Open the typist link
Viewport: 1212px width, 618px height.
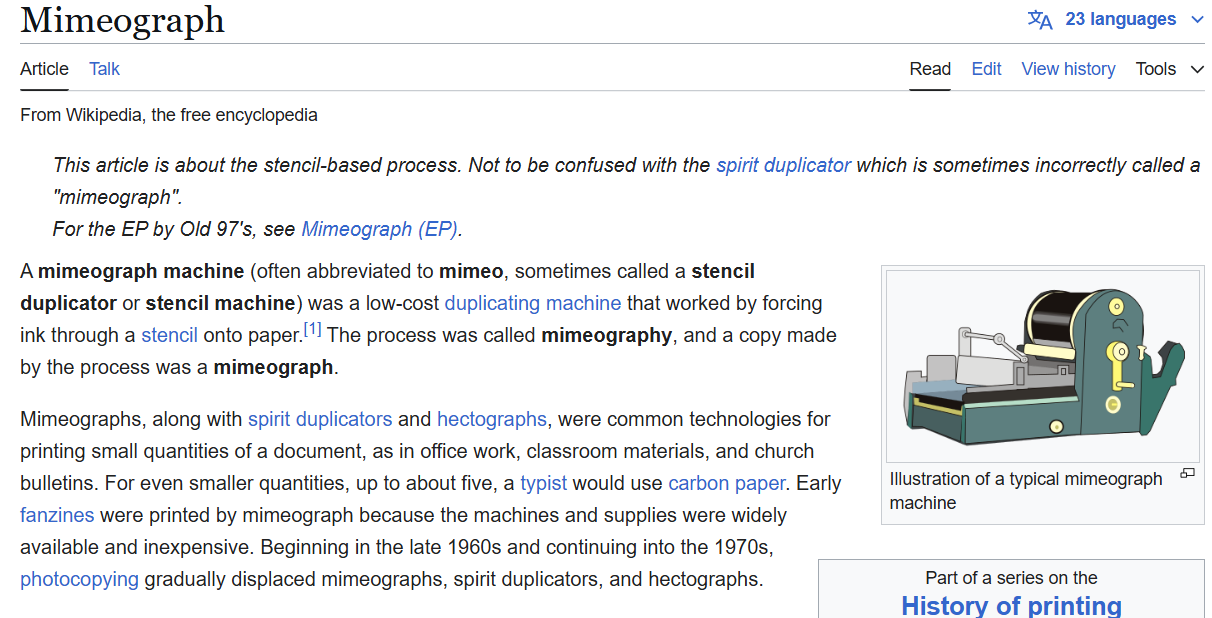(543, 483)
